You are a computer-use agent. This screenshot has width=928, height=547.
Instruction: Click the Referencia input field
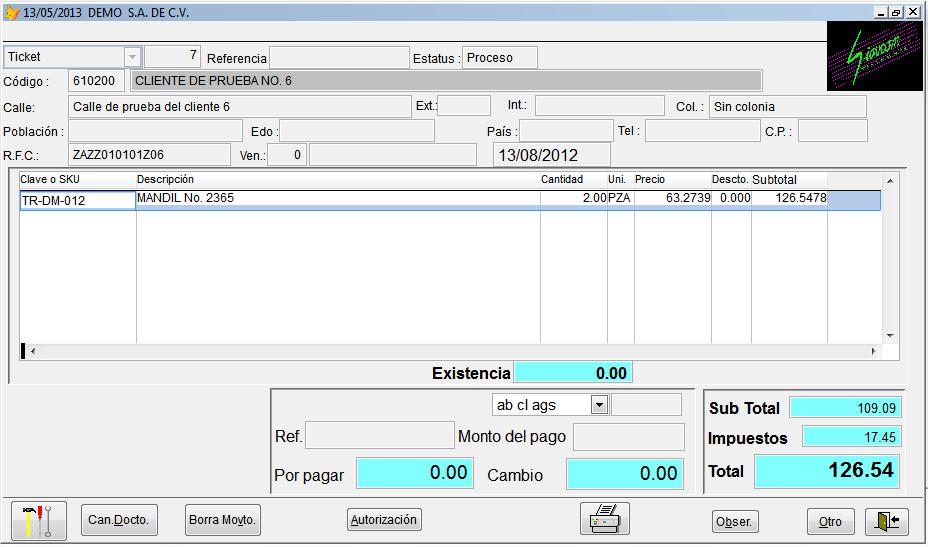tap(339, 58)
